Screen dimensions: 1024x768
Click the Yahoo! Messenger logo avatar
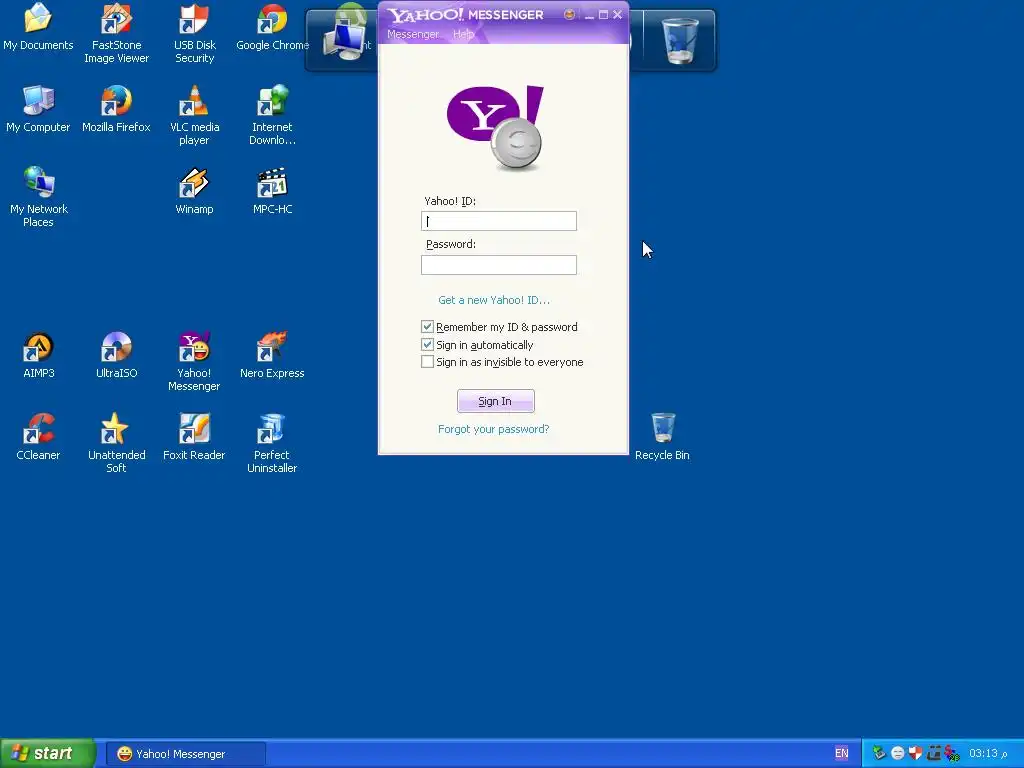[495, 127]
